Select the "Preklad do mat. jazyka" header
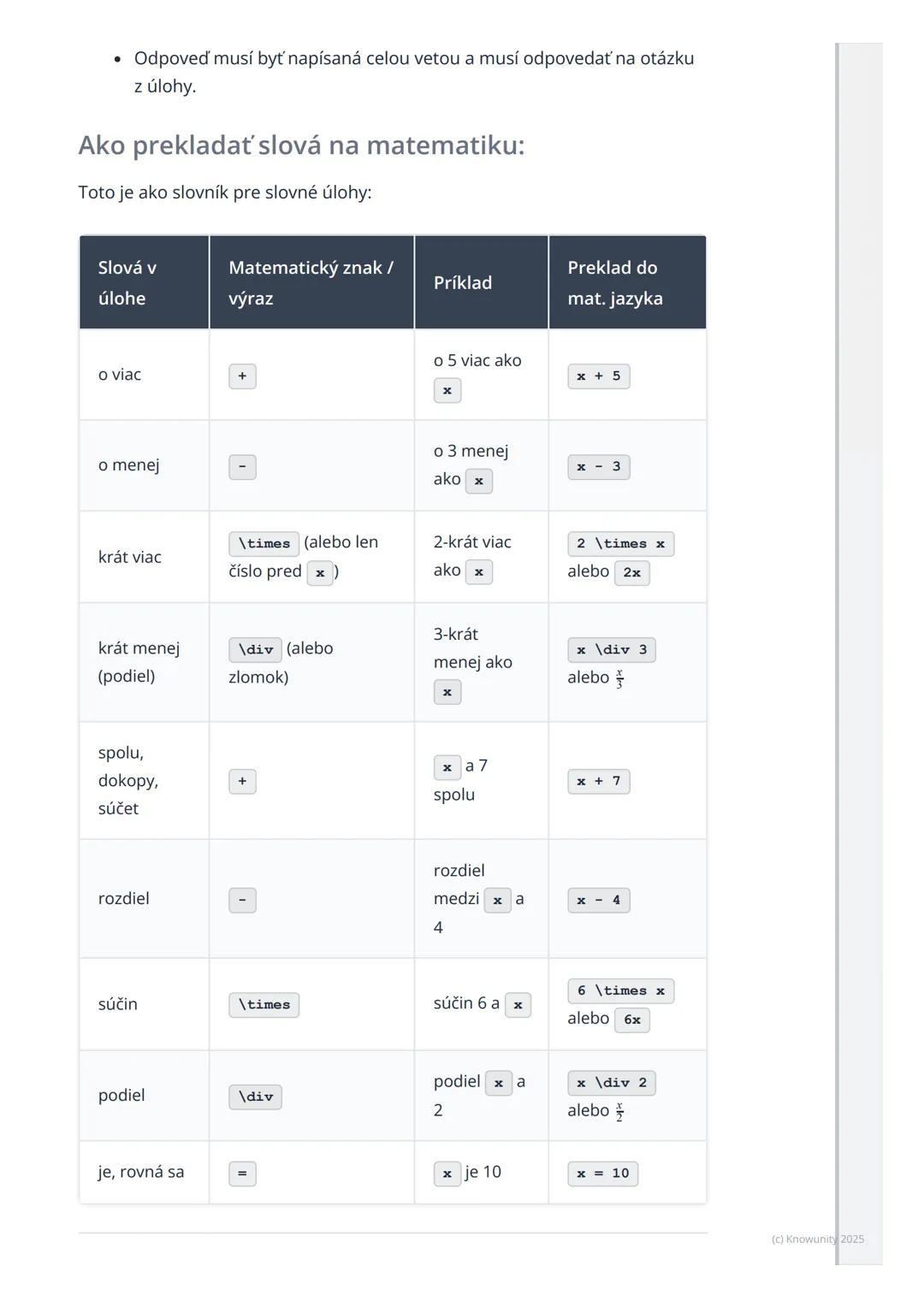The width and height of the screenshot is (924, 1307). click(614, 282)
